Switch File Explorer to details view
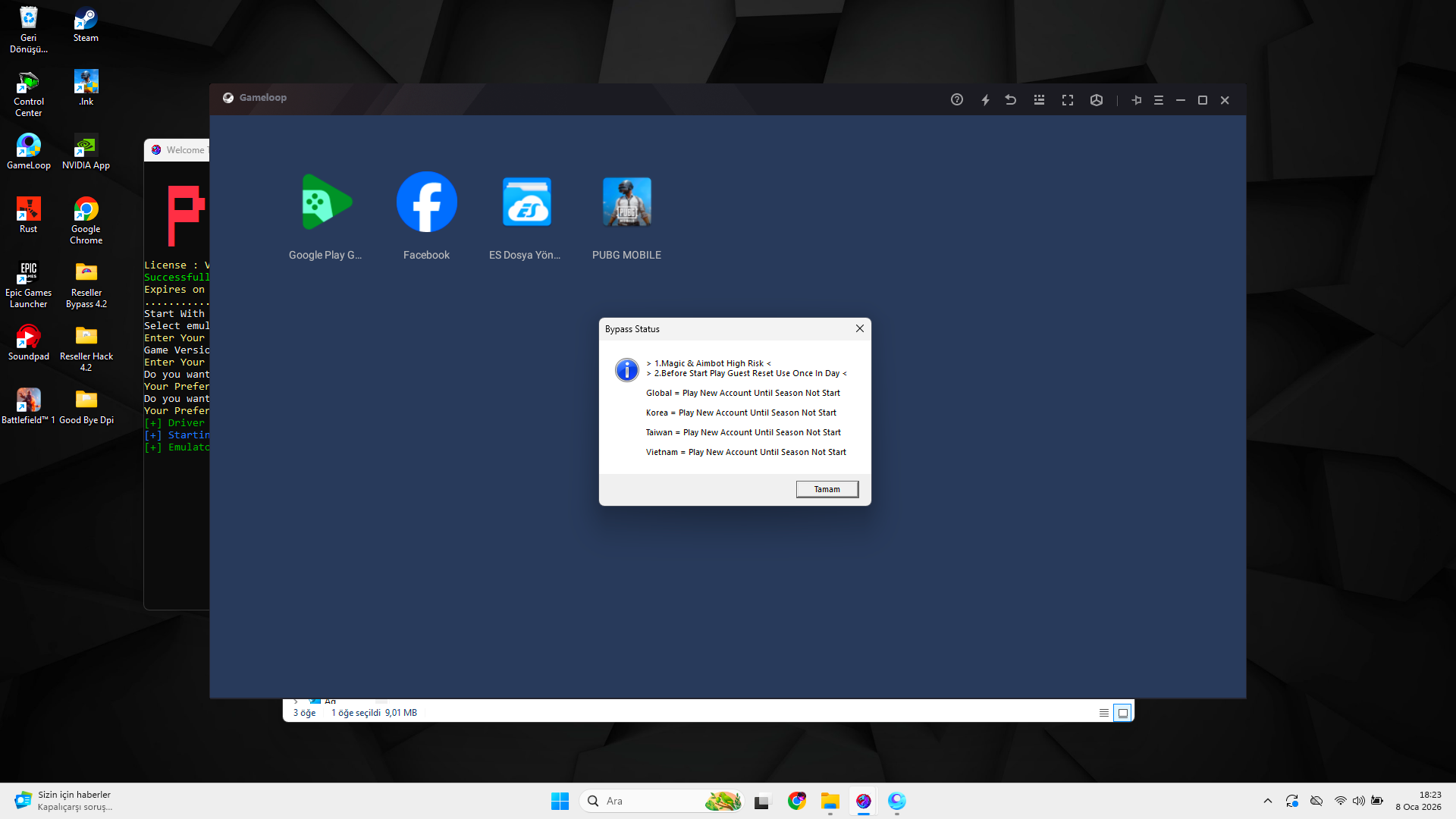Image resolution: width=1456 pixels, height=819 pixels. tap(1104, 713)
